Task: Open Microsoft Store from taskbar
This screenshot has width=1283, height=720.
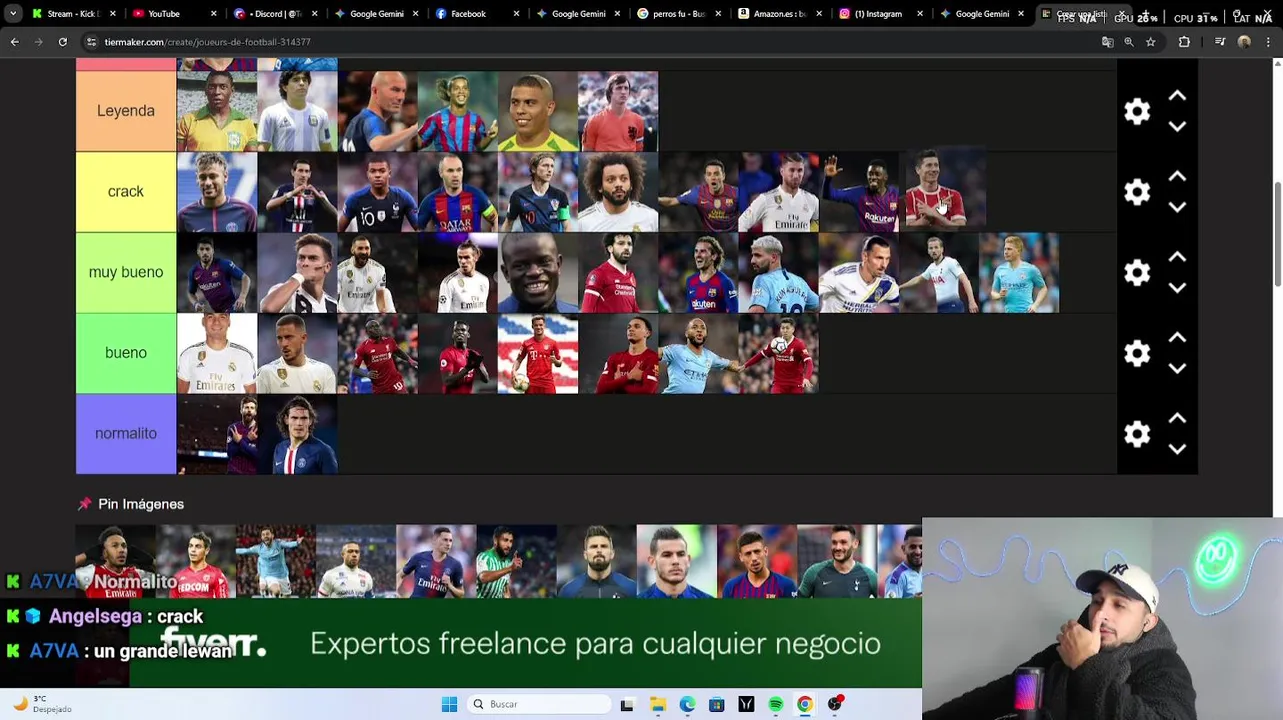Action: point(717,704)
